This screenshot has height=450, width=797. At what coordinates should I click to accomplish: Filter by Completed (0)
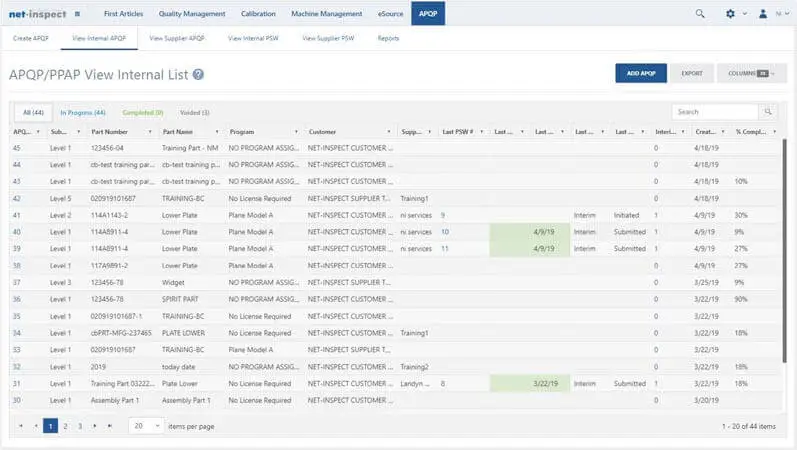coord(143,113)
